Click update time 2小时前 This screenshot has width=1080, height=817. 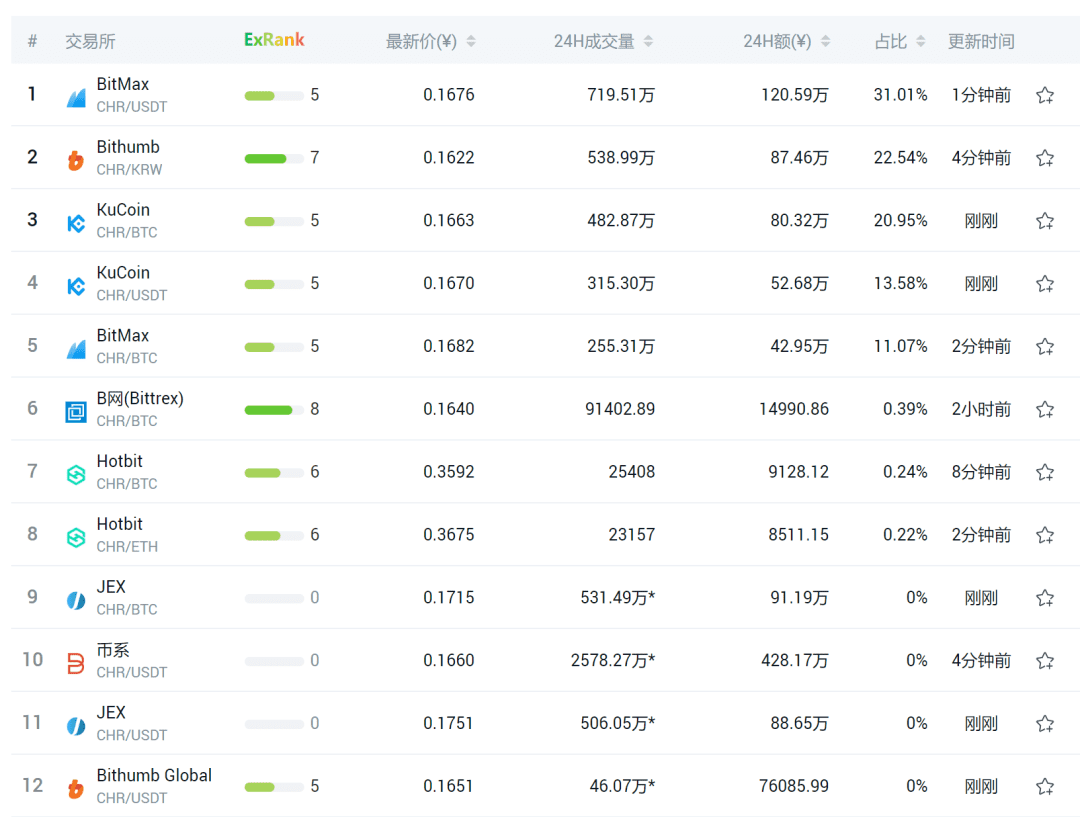982,409
